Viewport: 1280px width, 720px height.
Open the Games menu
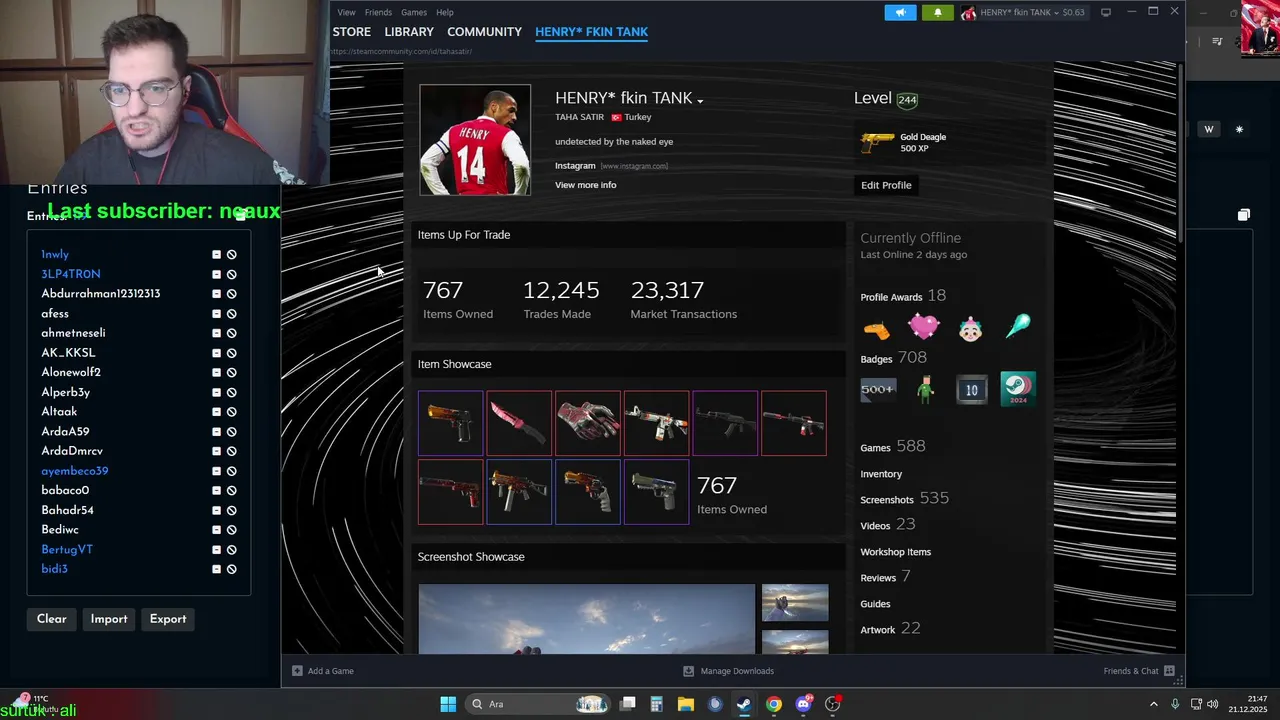[414, 12]
